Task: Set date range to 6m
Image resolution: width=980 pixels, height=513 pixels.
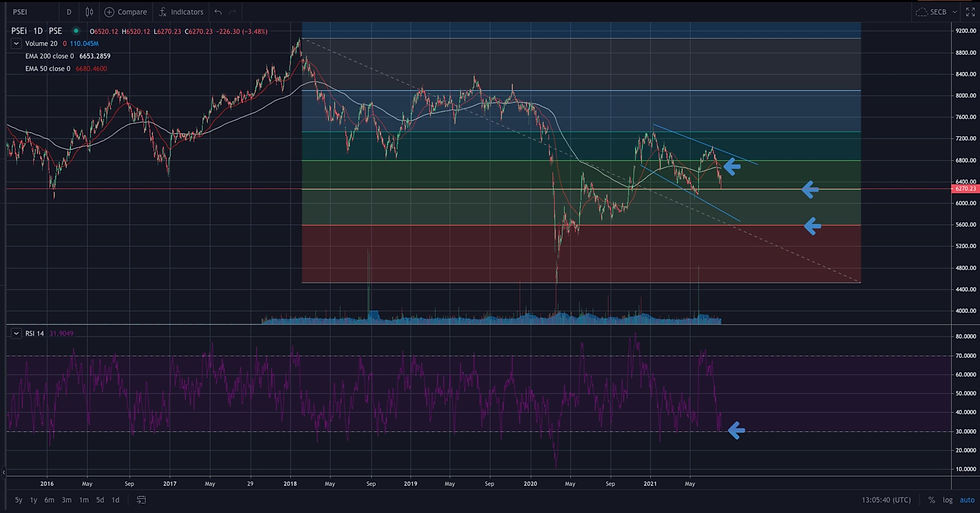Action: tap(49, 500)
